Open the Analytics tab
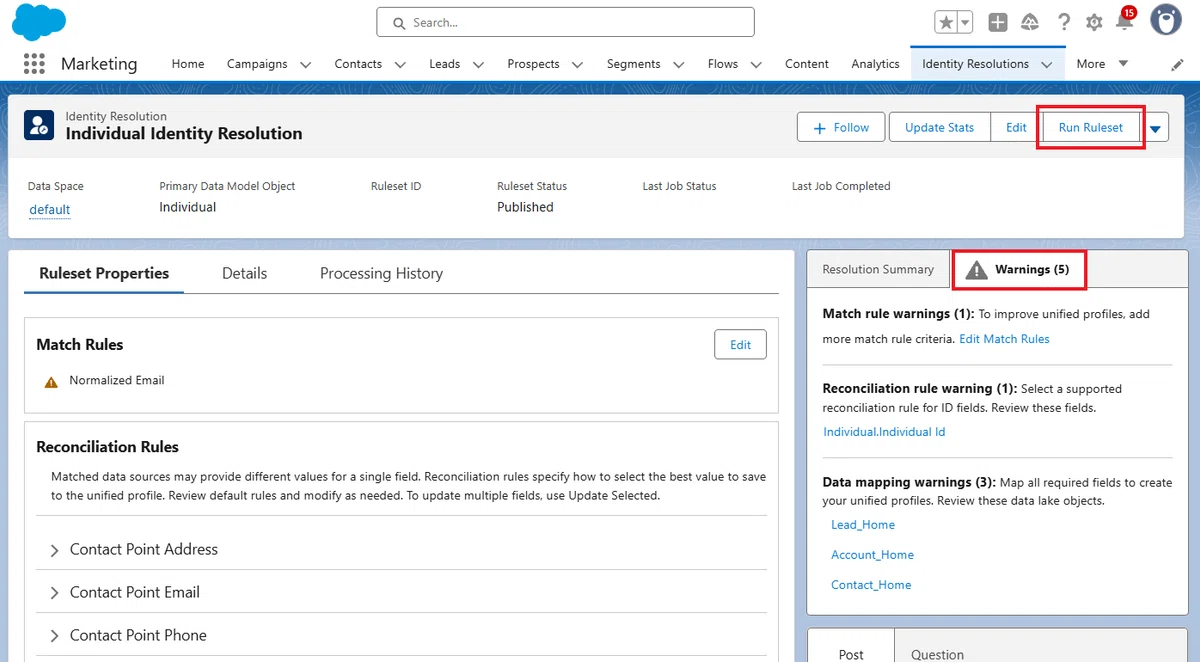This screenshot has height=662, width=1200. [875, 63]
